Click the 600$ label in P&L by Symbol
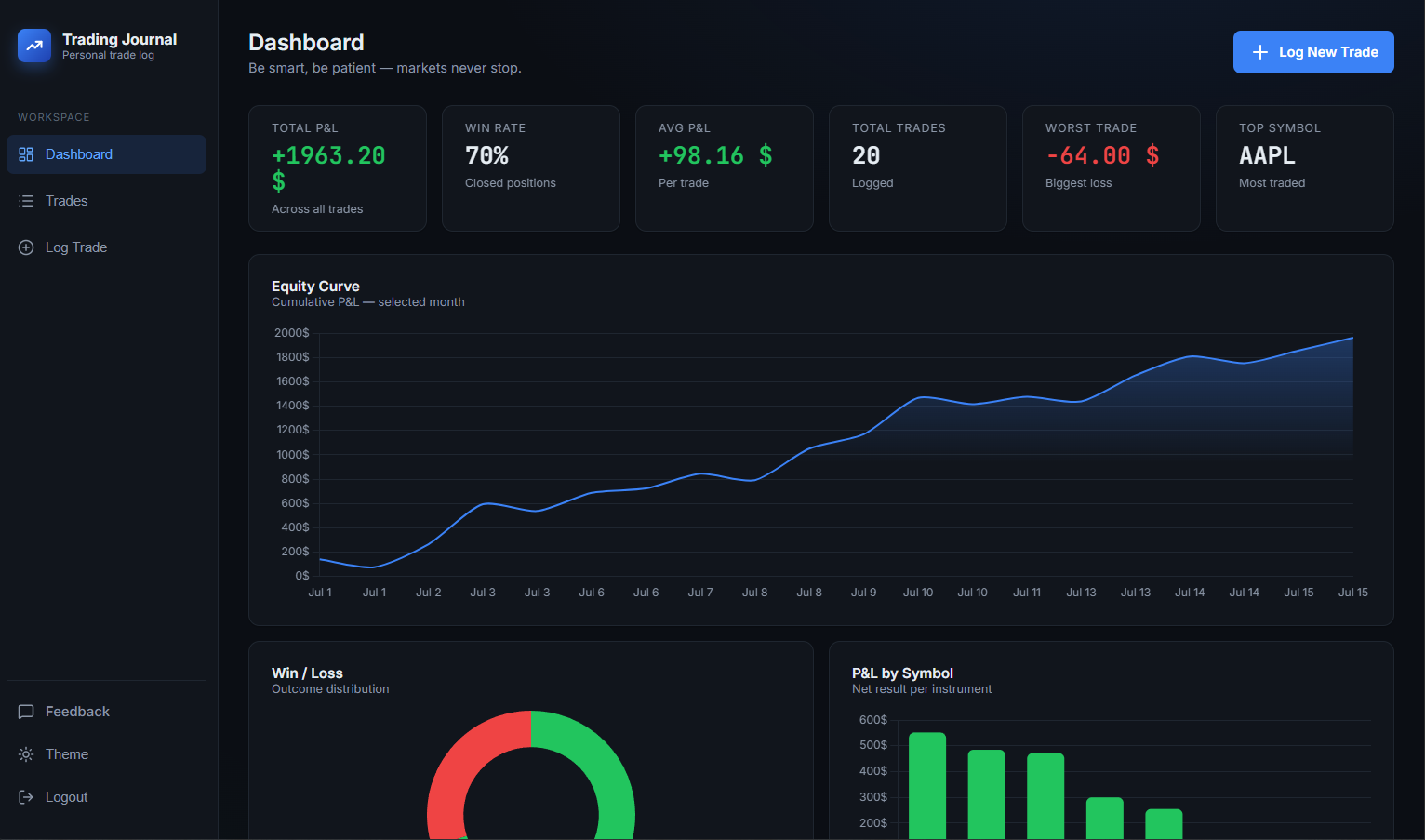Viewport: 1425px width, 840px height. (x=873, y=720)
